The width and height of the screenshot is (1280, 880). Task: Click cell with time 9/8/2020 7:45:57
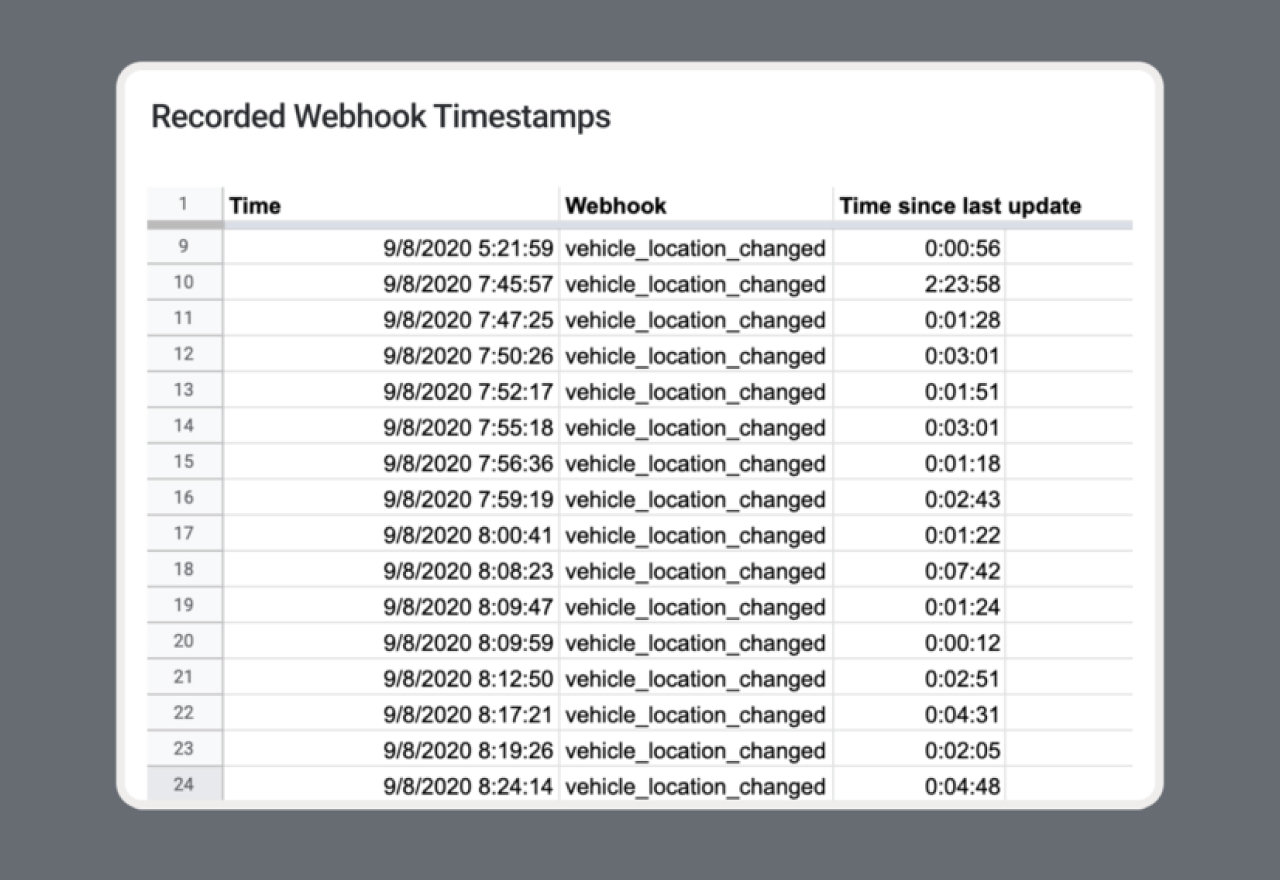coord(468,284)
